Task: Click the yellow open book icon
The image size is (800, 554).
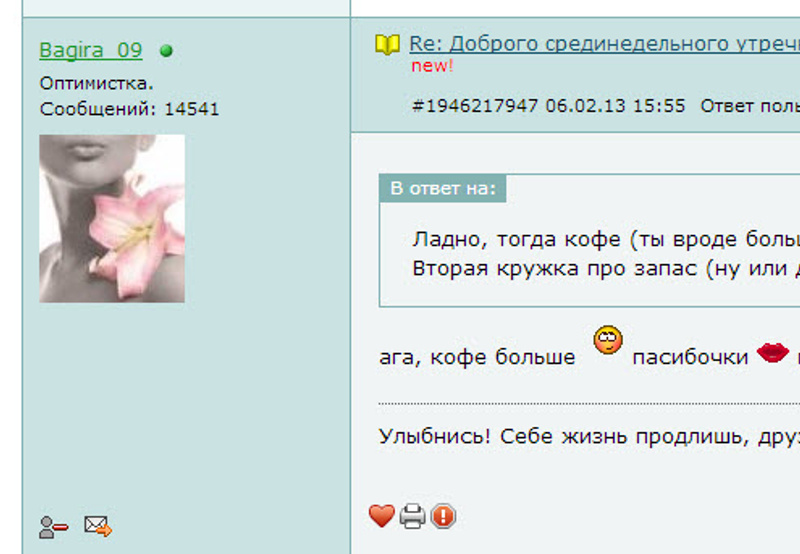Action: coord(387,44)
